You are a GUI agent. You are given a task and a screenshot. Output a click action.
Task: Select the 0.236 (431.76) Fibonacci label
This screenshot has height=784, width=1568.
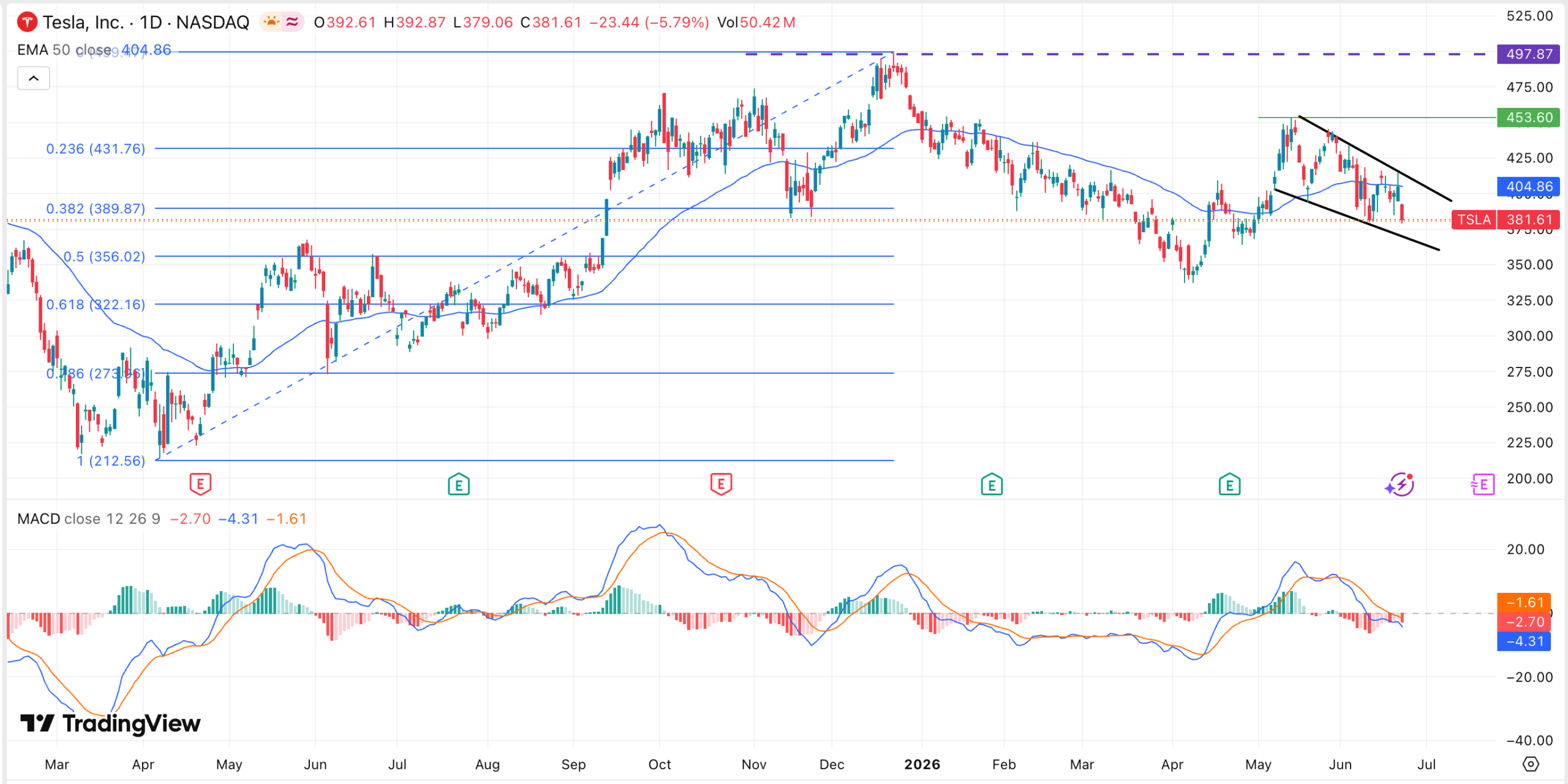click(96, 149)
